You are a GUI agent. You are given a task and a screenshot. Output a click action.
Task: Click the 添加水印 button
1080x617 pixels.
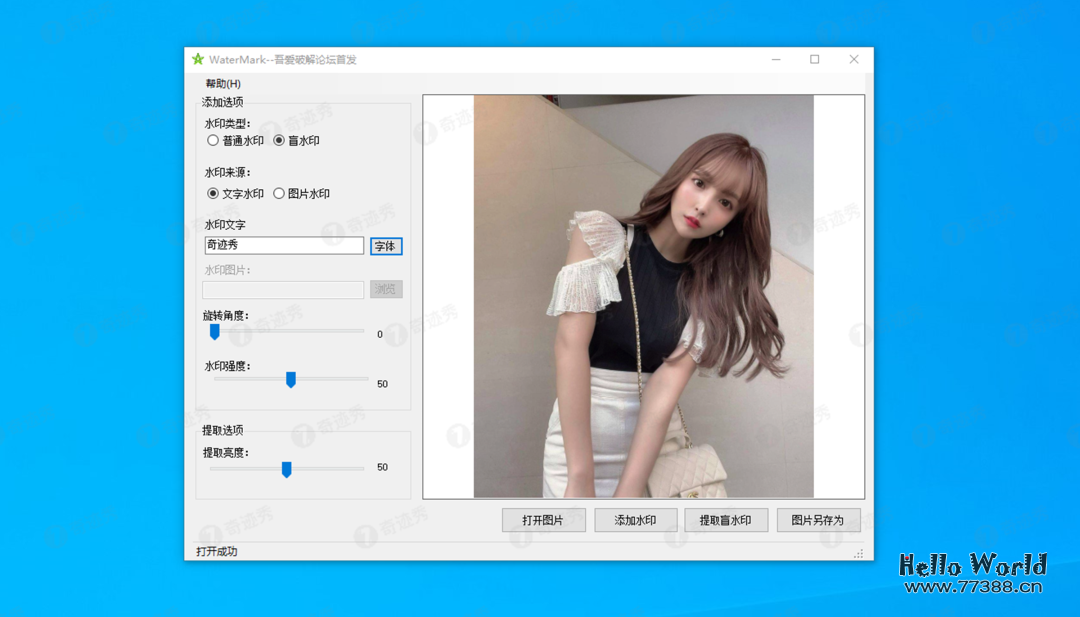click(x=635, y=520)
